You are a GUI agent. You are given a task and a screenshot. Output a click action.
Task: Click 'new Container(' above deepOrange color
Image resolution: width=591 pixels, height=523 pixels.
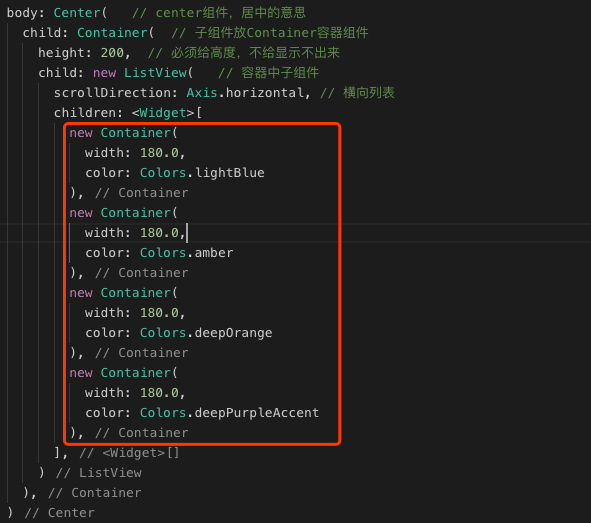click(123, 292)
